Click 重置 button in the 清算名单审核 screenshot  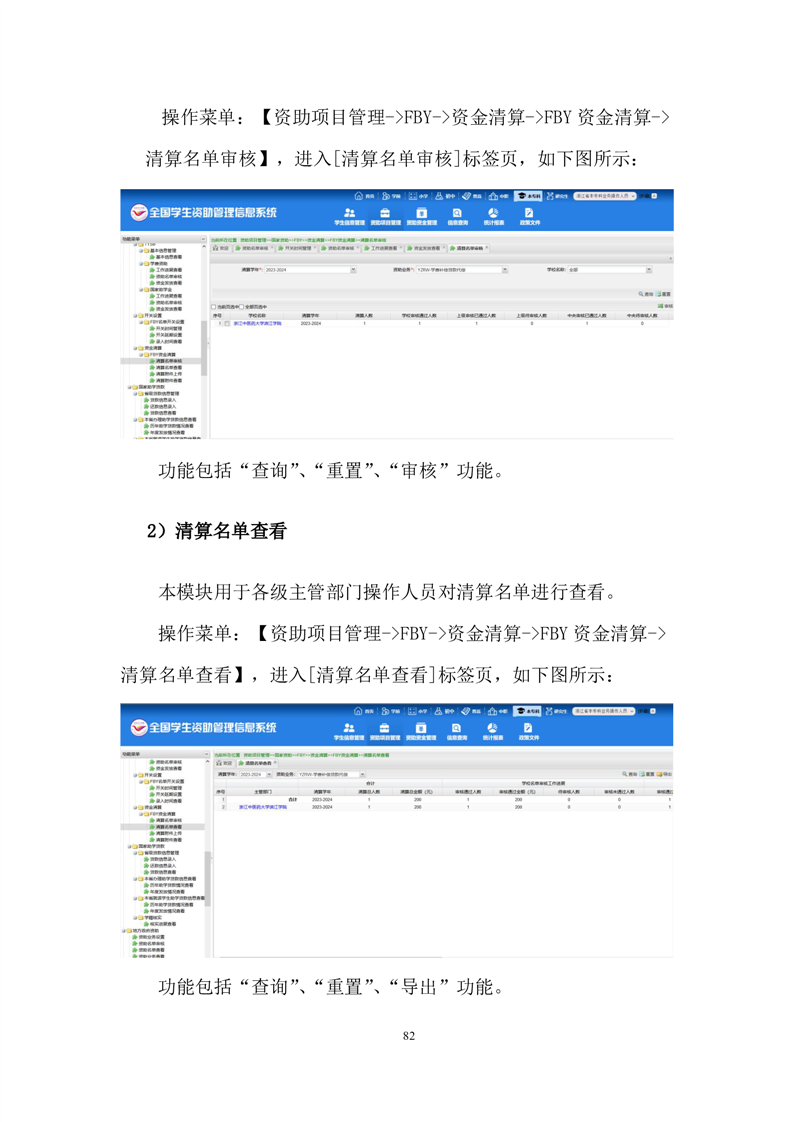[664, 294]
